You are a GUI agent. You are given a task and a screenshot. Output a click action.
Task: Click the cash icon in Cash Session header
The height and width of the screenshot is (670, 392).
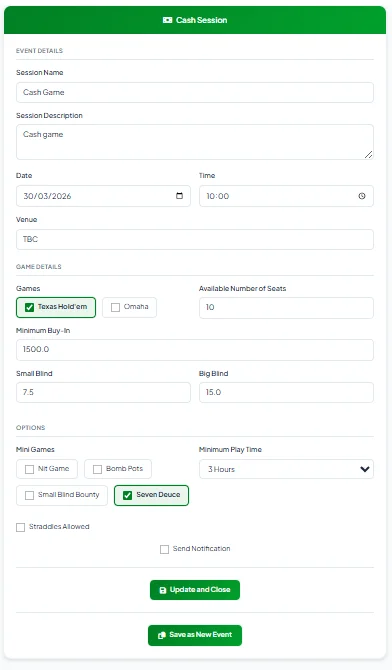[x=168, y=20]
